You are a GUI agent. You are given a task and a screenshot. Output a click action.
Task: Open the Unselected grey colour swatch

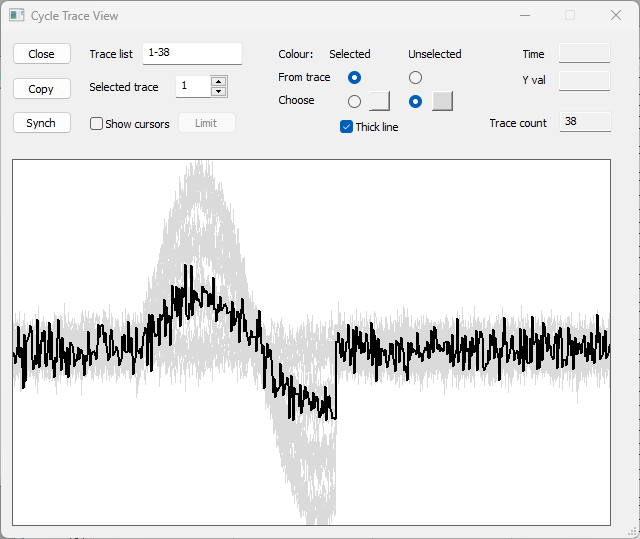442,101
